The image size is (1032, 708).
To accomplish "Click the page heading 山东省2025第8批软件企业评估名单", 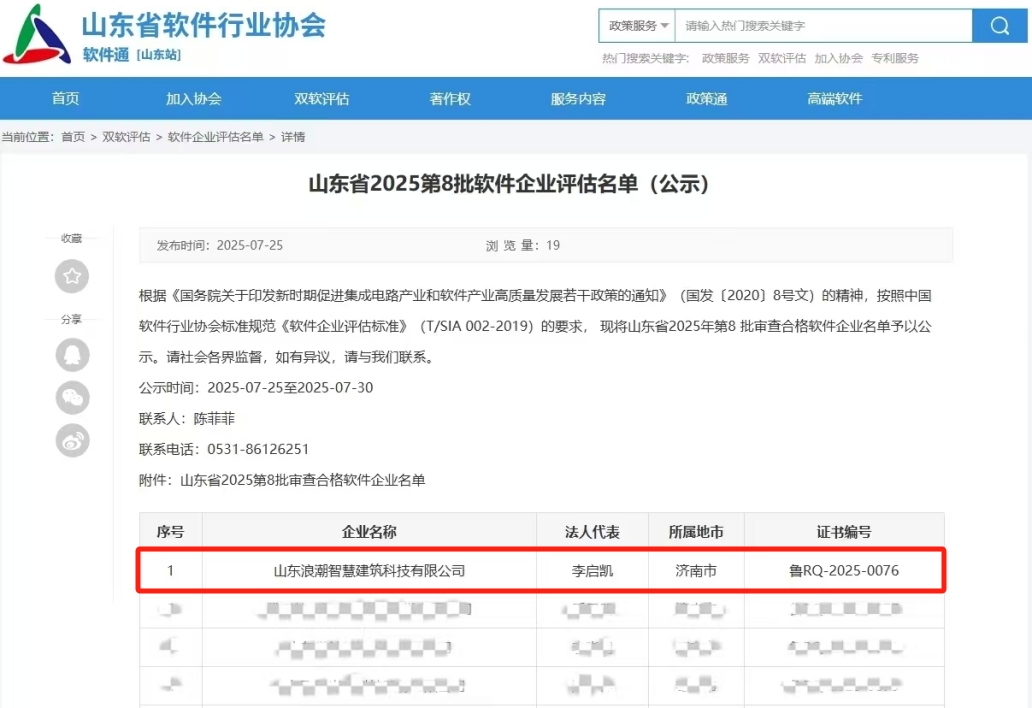I will click(x=508, y=184).
